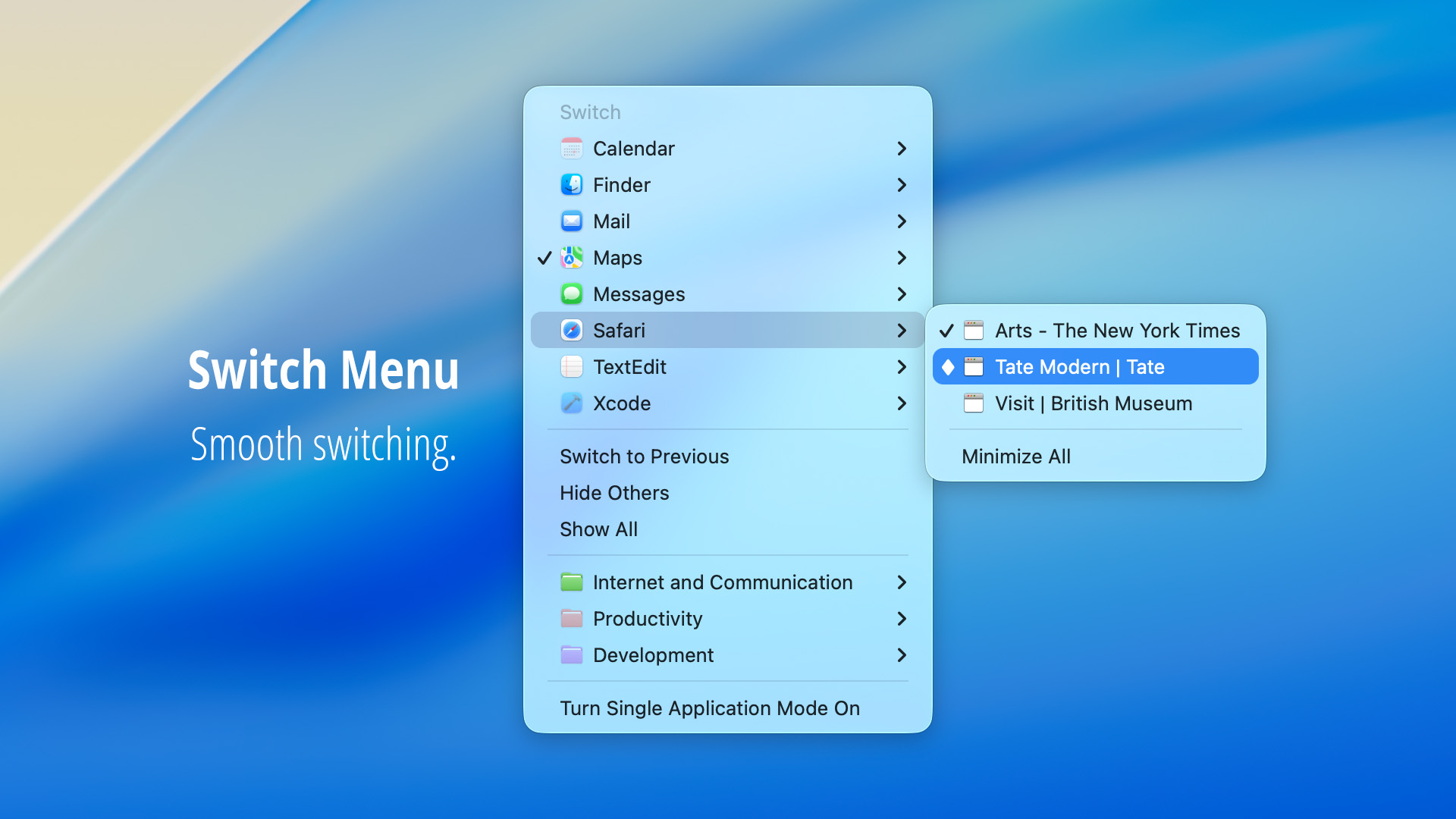Switch to Tate Modern | Tate window
1456x819 pixels.
coord(1096,367)
